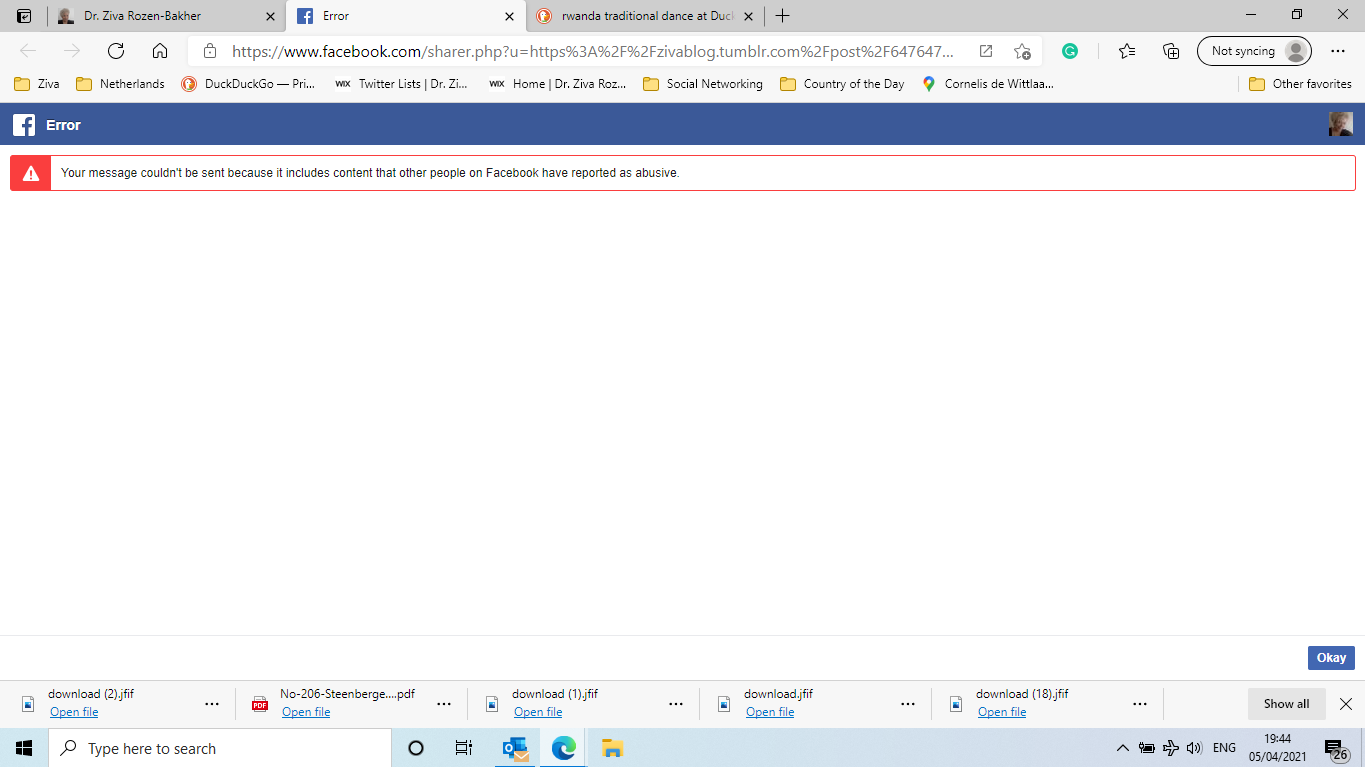This screenshot has width=1365, height=767.
Task: Click the Not syncing profile toggle
Action: tap(1254, 50)
